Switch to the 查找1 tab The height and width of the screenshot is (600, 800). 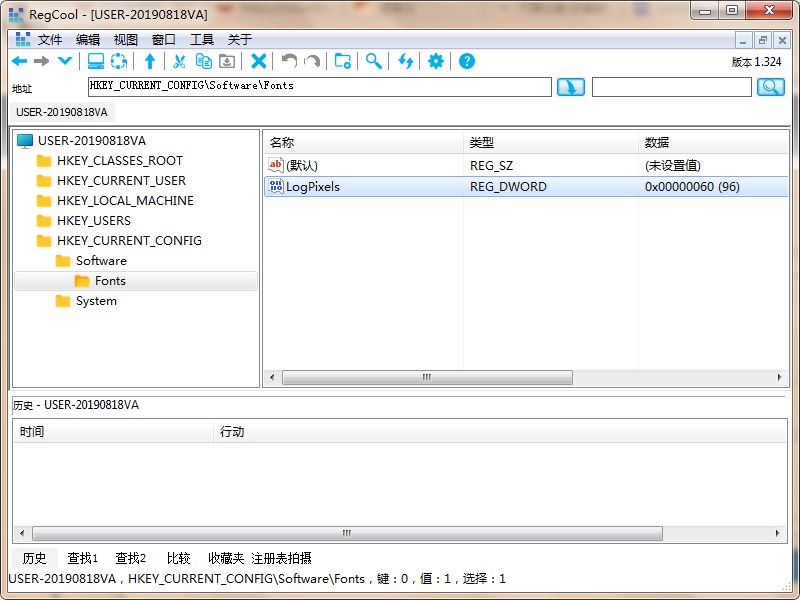pyautogui.click(x=83, y=558)
